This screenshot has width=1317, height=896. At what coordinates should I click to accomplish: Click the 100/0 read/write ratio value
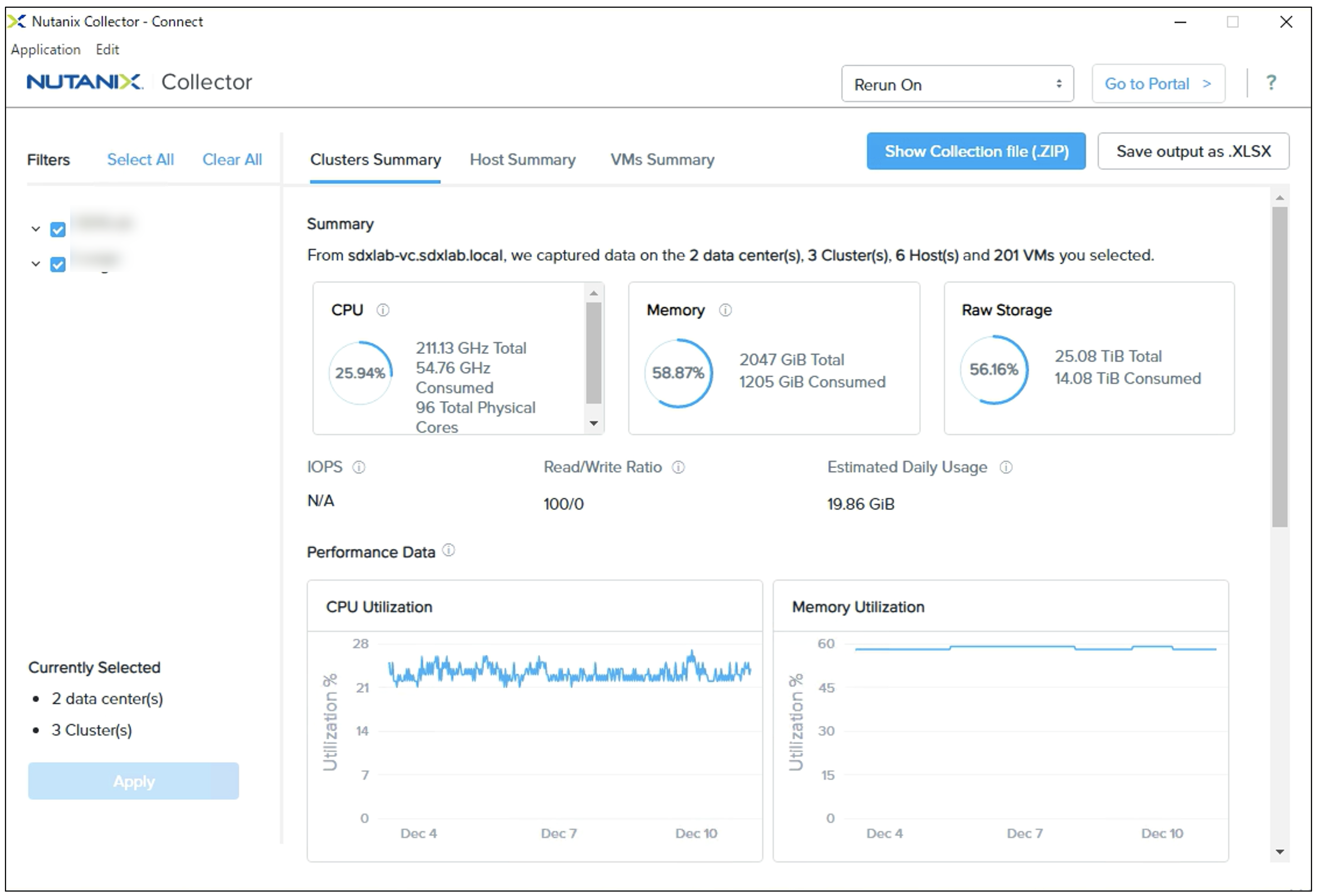click(563, 504)
